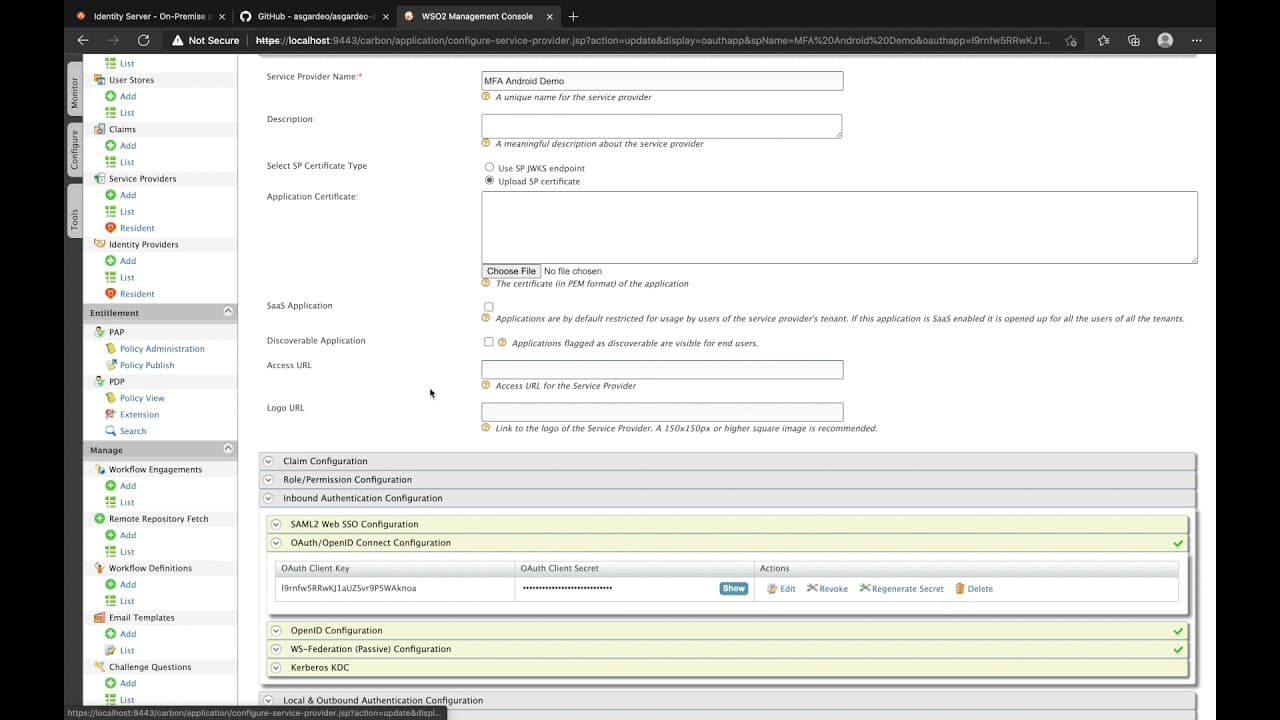The width and height of the screenshot is (1280, 720).
Task: Click the Add icon under Service Providers
Action: pyautogui.click(x=111, y=195)
